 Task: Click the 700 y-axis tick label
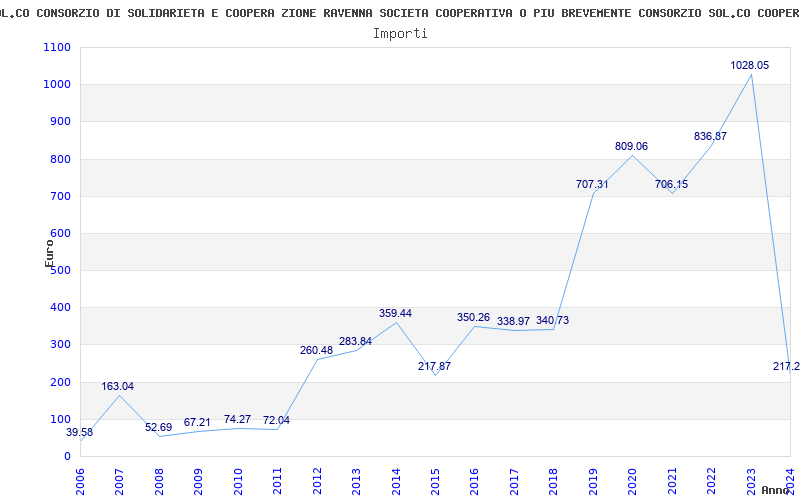point(60,196)
